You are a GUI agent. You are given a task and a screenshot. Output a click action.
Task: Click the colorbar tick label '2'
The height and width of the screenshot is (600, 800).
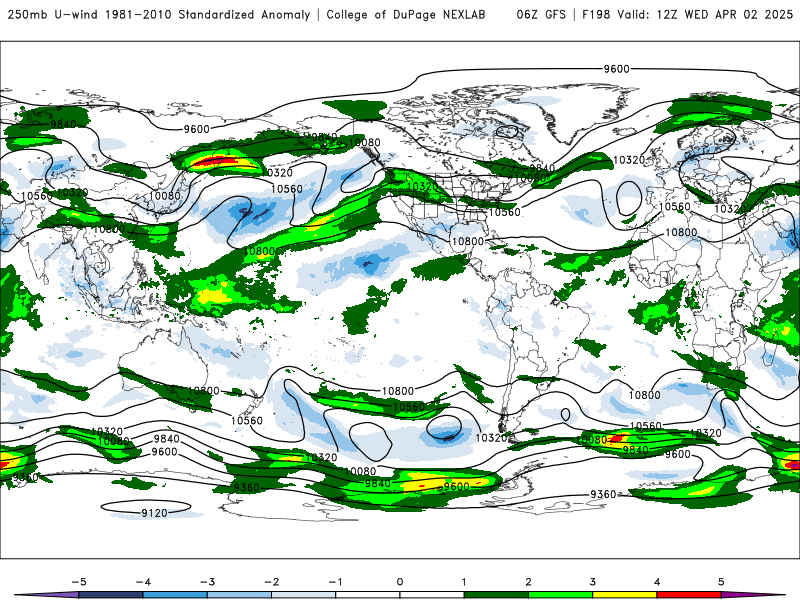click(528, 582)
